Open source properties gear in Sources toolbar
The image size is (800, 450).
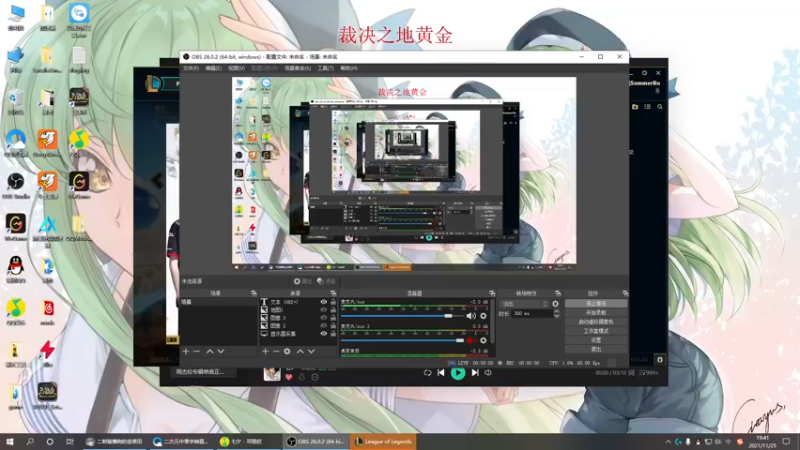[x=287, y=352]
